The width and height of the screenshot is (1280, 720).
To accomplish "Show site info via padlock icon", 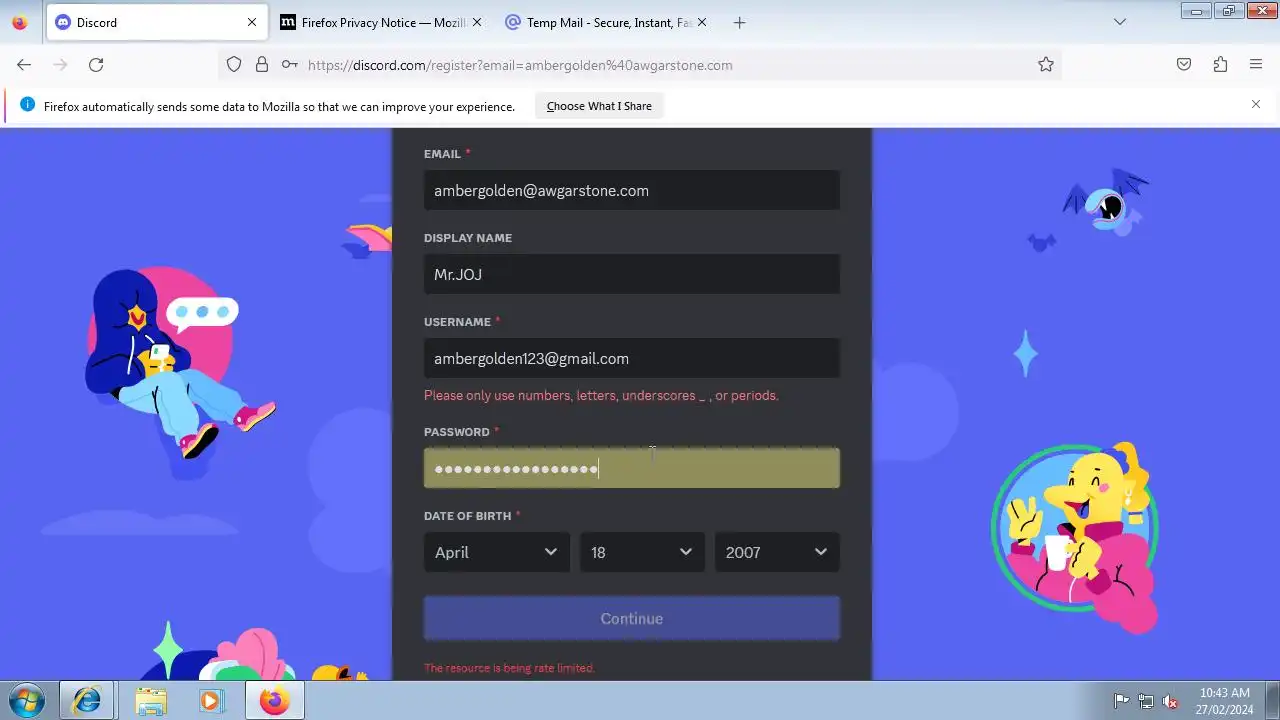I will coord(262,64).
